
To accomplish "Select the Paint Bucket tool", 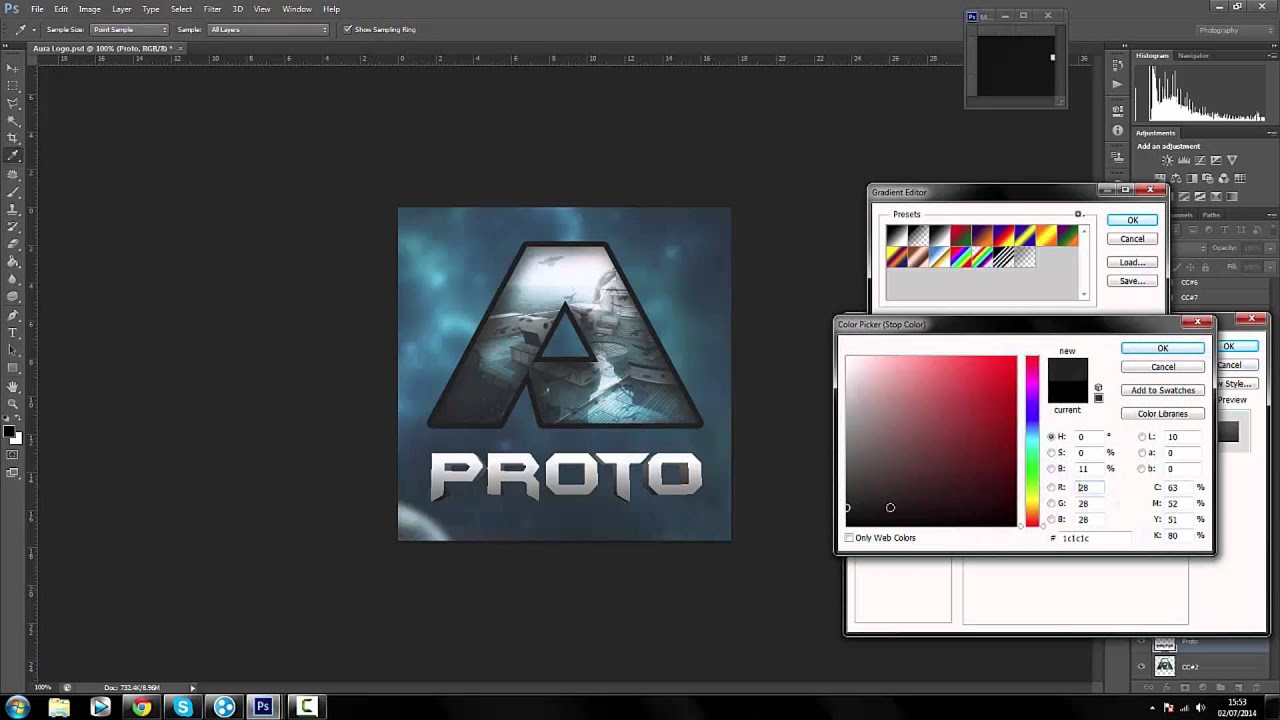I will (13, 262).
